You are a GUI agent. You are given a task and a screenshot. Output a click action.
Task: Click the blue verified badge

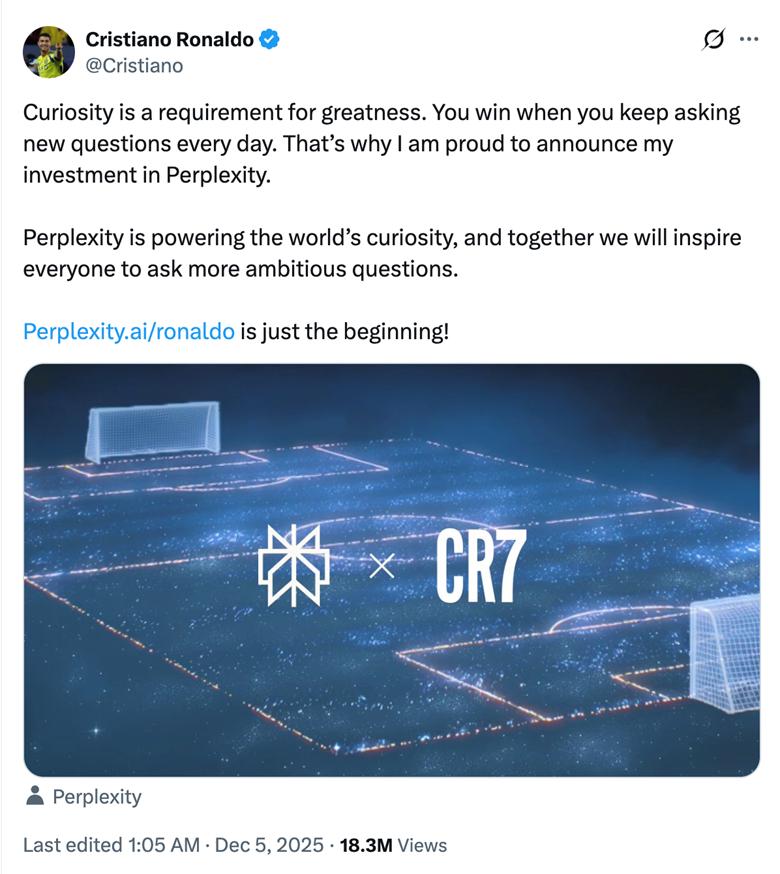click(x=270, y=40)
